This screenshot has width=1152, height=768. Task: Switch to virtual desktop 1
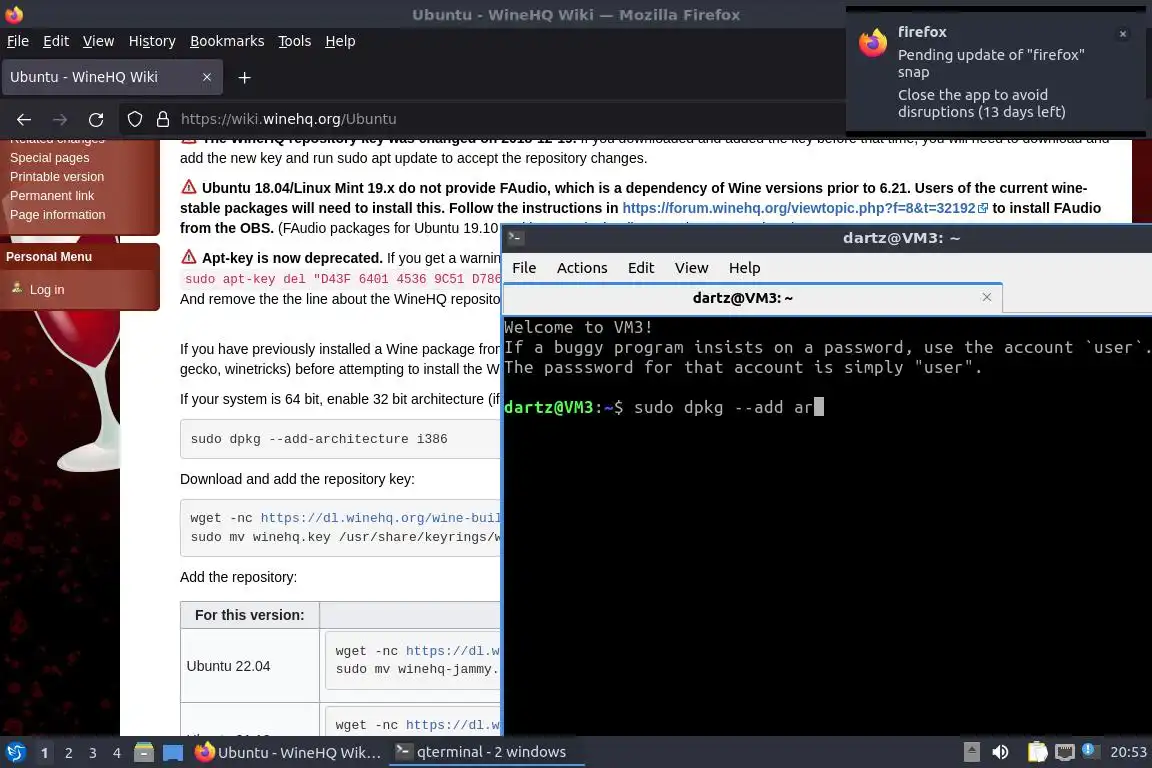45,753
